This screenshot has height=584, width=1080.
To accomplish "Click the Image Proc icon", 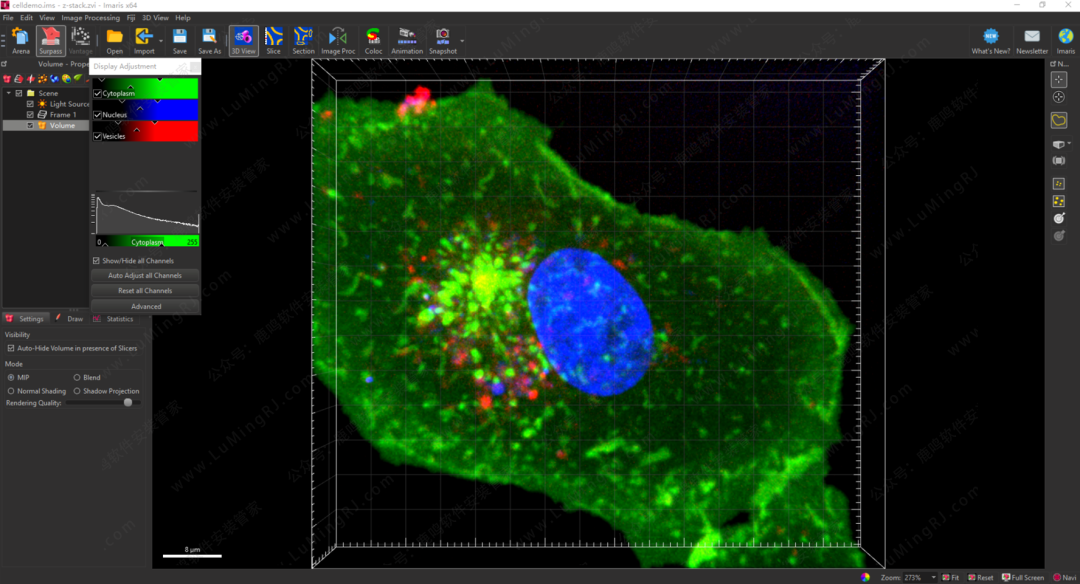I will (x=338, y=39).
